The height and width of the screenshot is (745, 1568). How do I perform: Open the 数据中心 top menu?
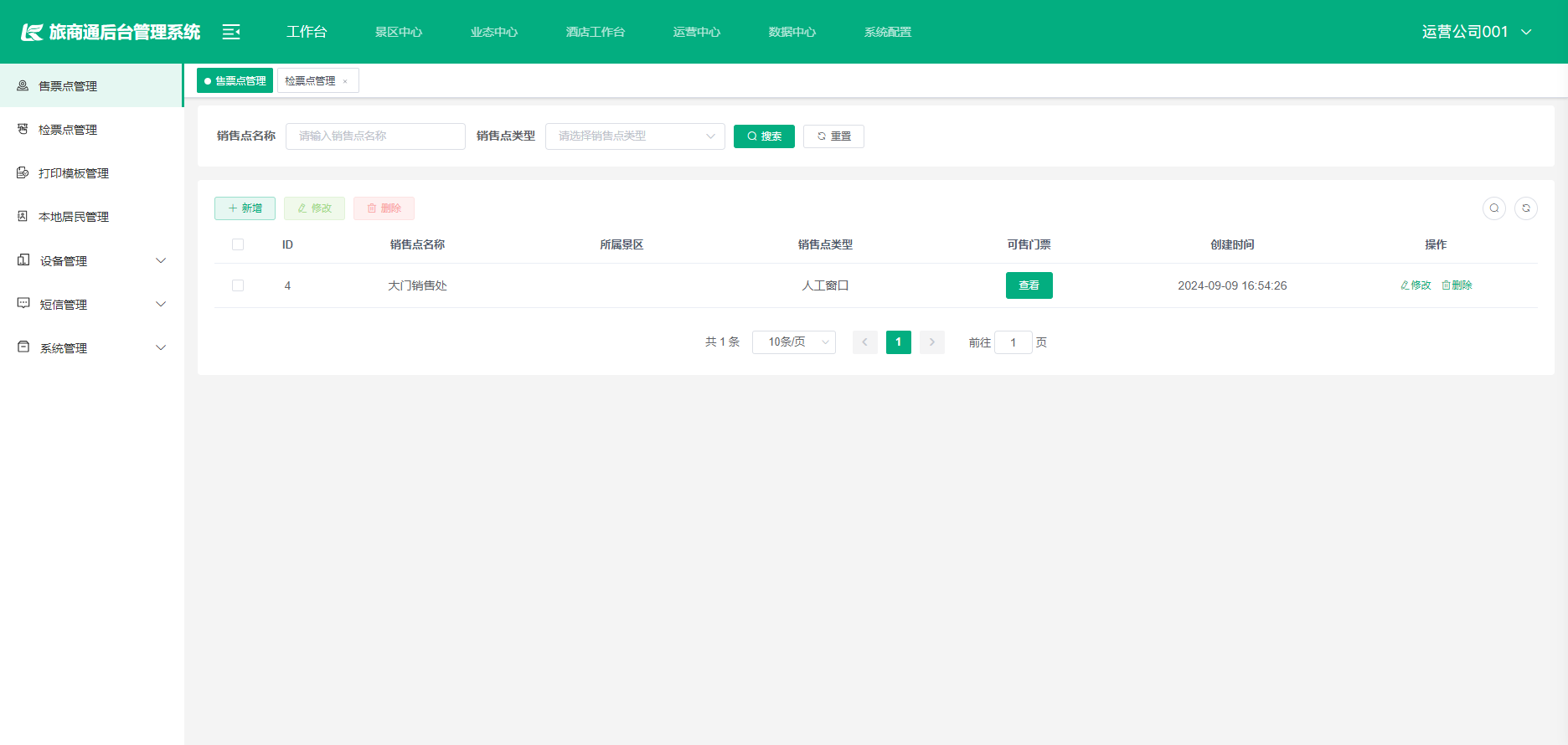pos(792,32)
